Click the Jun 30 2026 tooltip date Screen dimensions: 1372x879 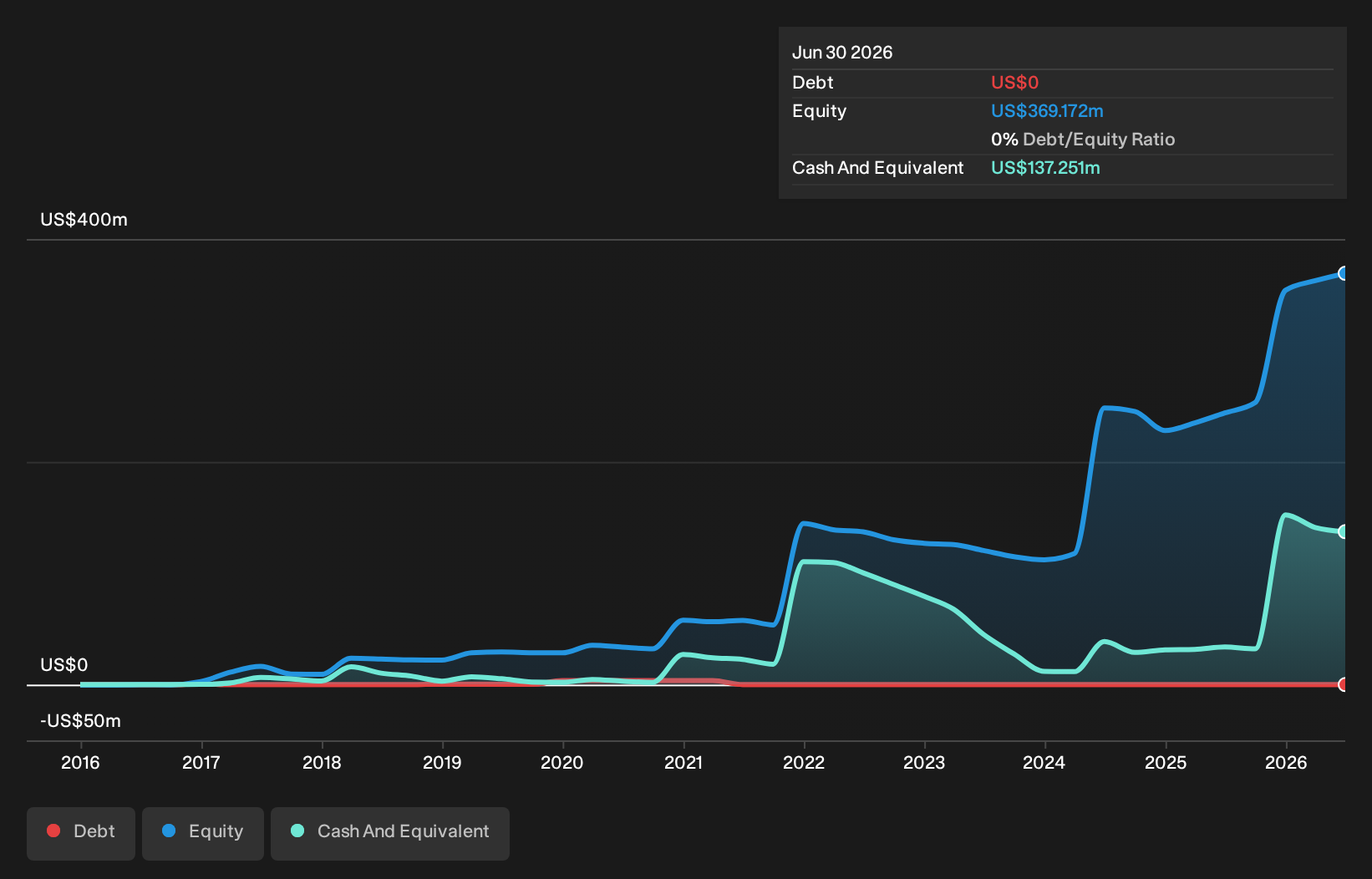pyautogui.click(x=842, y=53)
